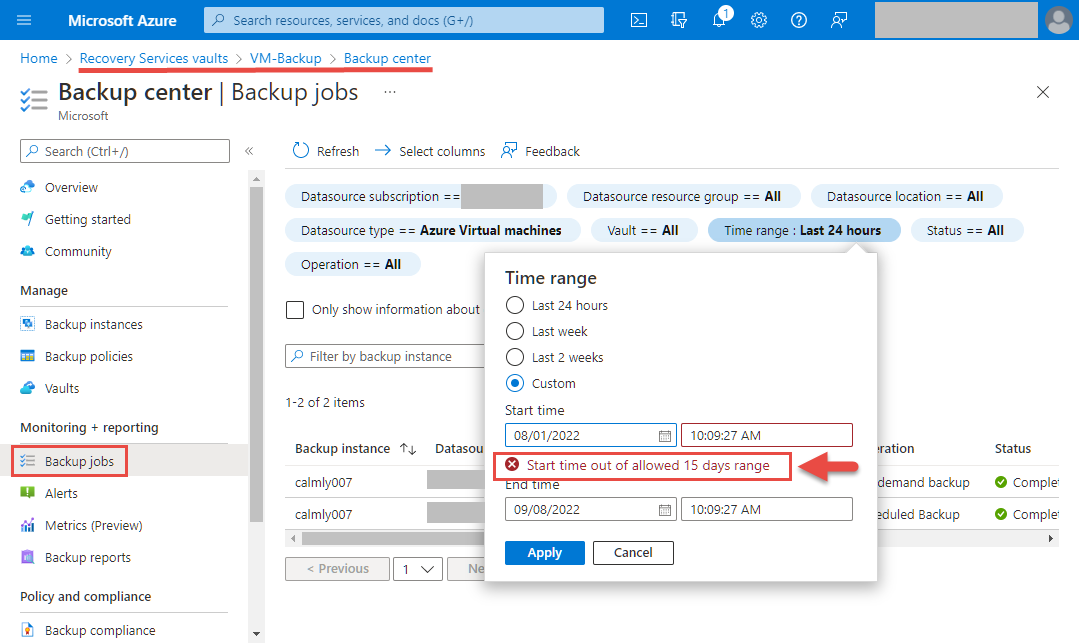The width and height of the screenshot is (1079, 643).
Task: Open the Status == All filter pill
Action: point(967,231)
